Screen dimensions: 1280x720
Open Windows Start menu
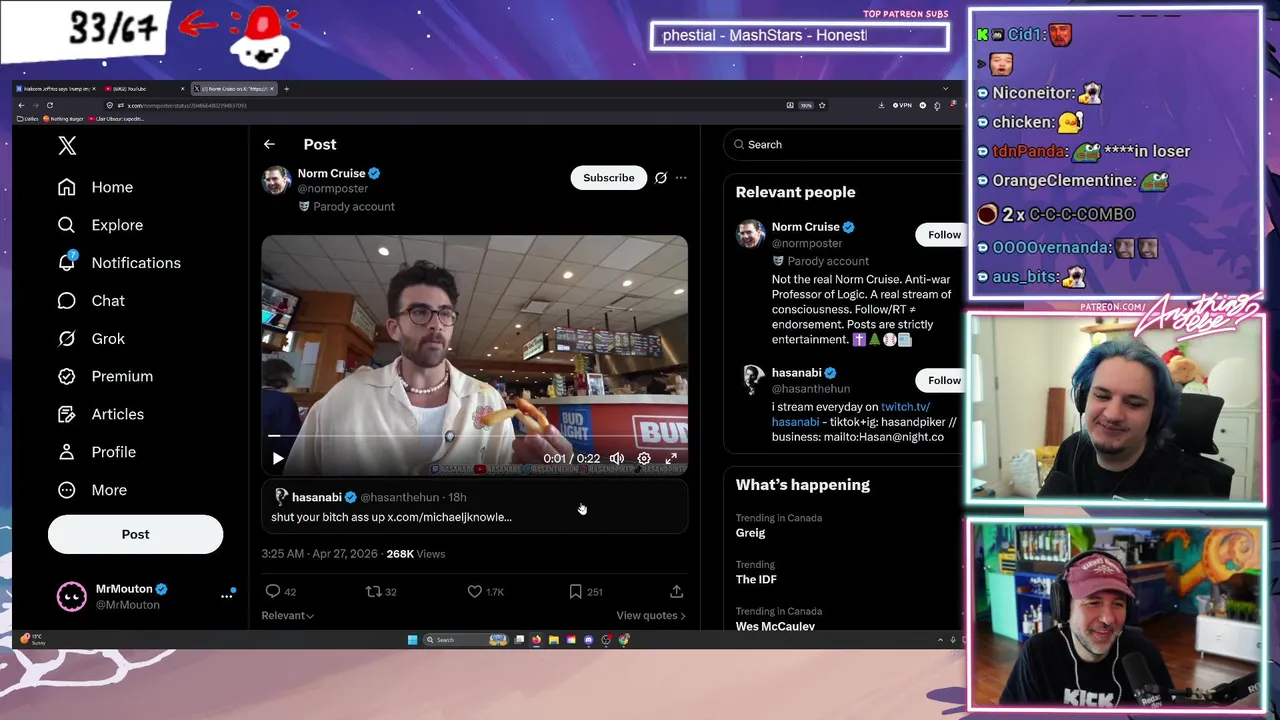click(x=412, y=640)
